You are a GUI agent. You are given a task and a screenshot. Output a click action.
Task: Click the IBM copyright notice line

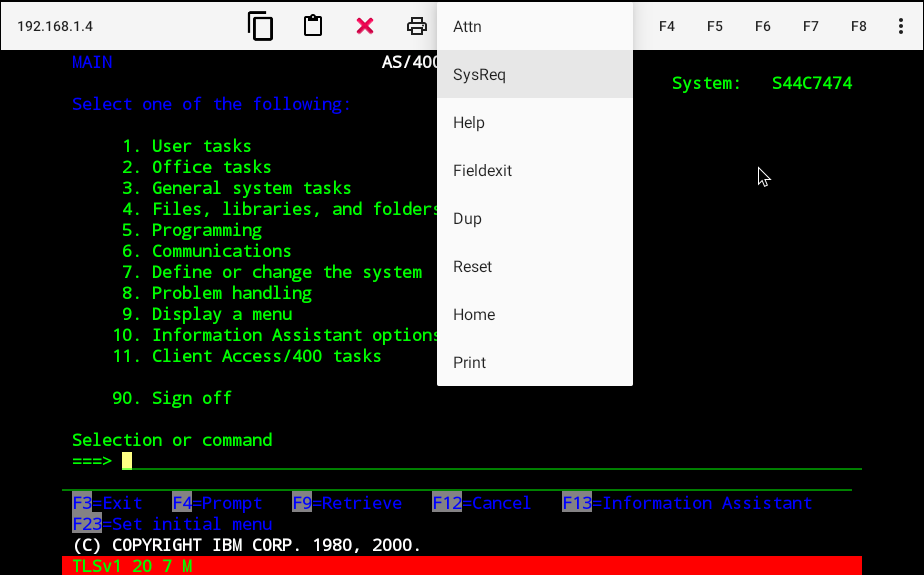coord(247,545)
